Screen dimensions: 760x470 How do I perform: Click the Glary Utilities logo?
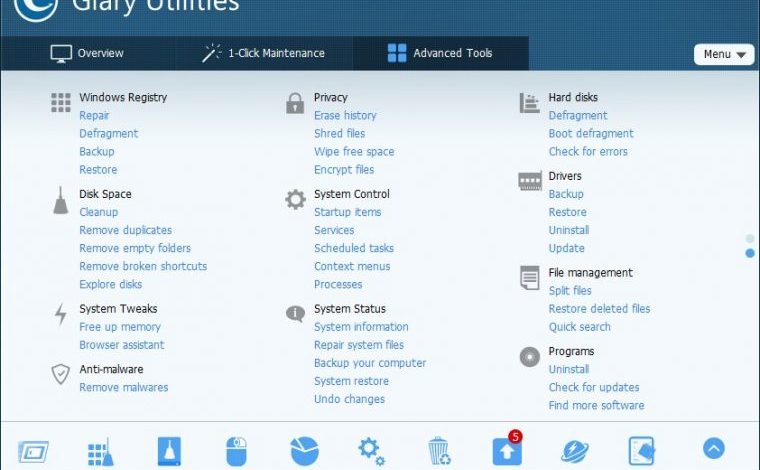[x=35, y=10]
